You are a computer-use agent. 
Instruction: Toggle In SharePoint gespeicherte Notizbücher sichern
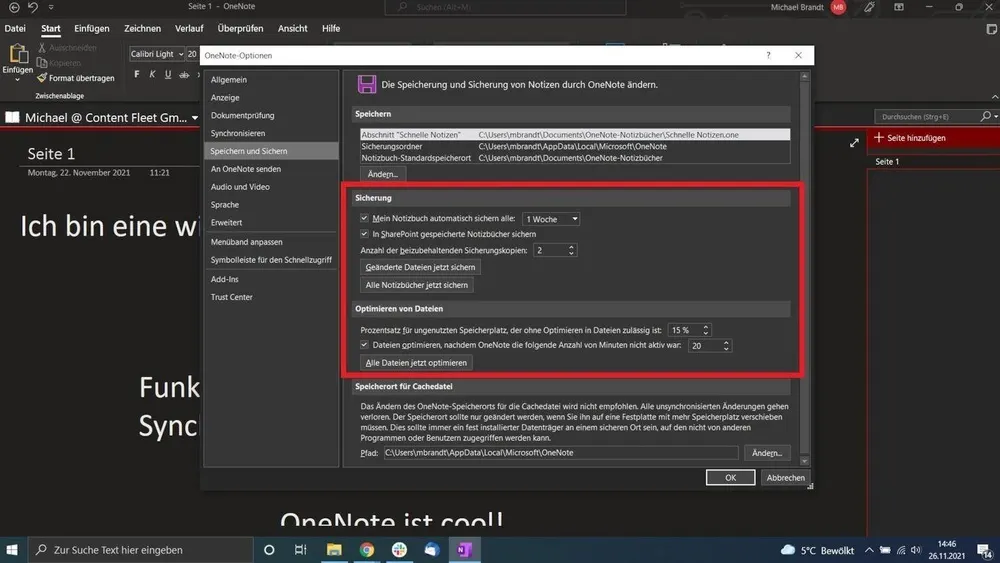[364, 234]
